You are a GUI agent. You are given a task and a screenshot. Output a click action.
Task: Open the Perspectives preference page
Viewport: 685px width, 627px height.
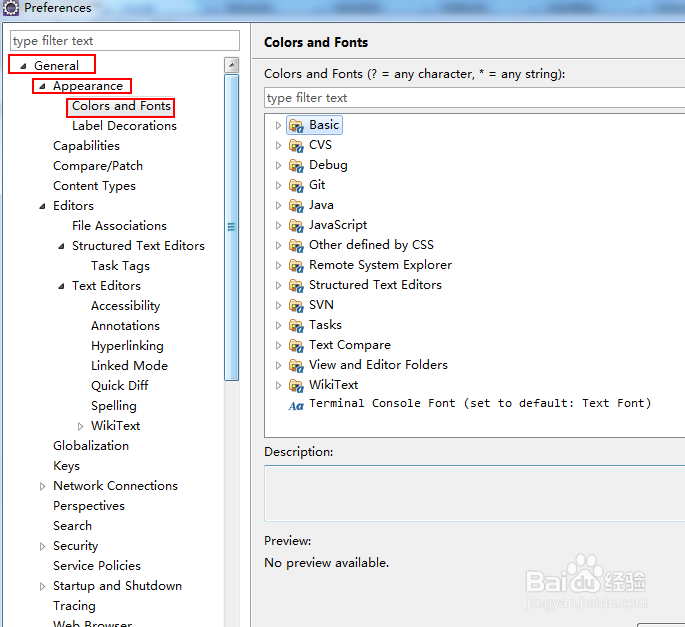(89, 506)
